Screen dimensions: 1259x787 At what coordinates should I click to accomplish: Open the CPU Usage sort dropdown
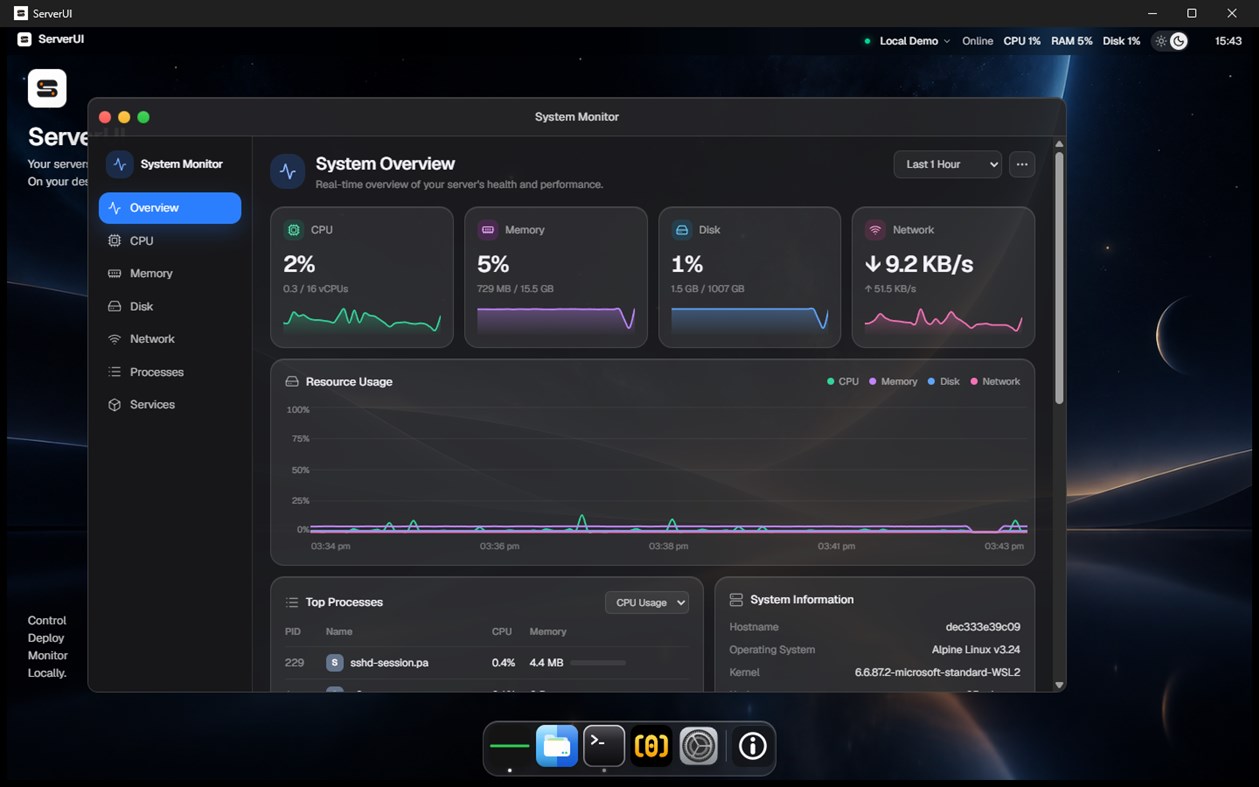point(647,602)
